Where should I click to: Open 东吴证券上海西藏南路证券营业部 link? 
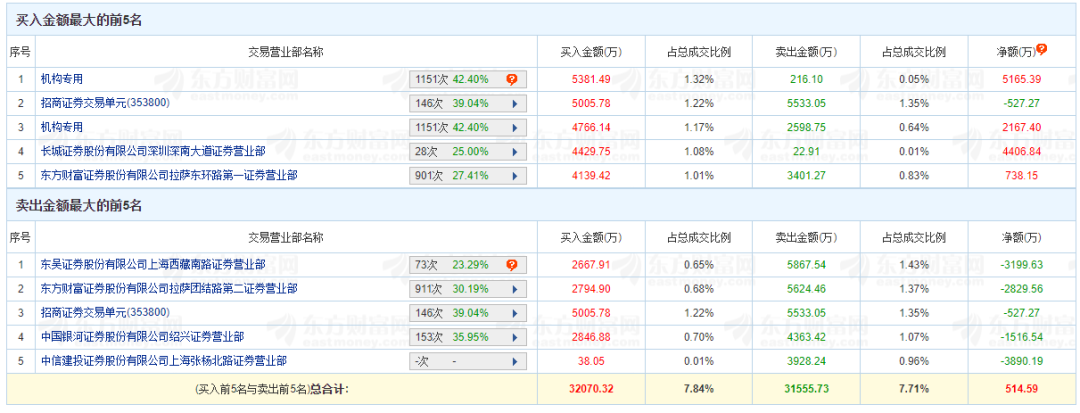pos(153,264)
